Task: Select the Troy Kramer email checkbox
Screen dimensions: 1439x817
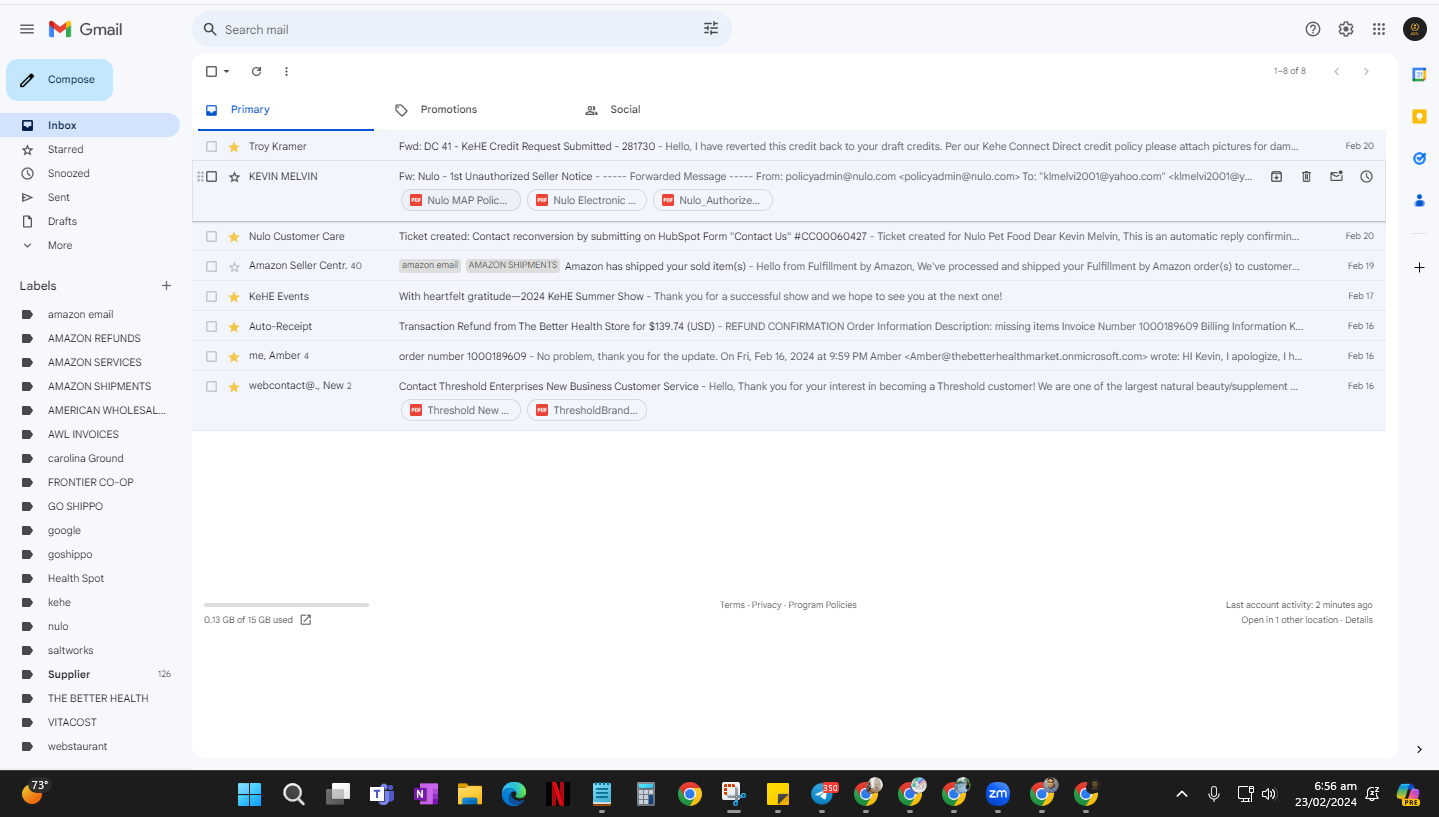Action: tap(211, 147)
